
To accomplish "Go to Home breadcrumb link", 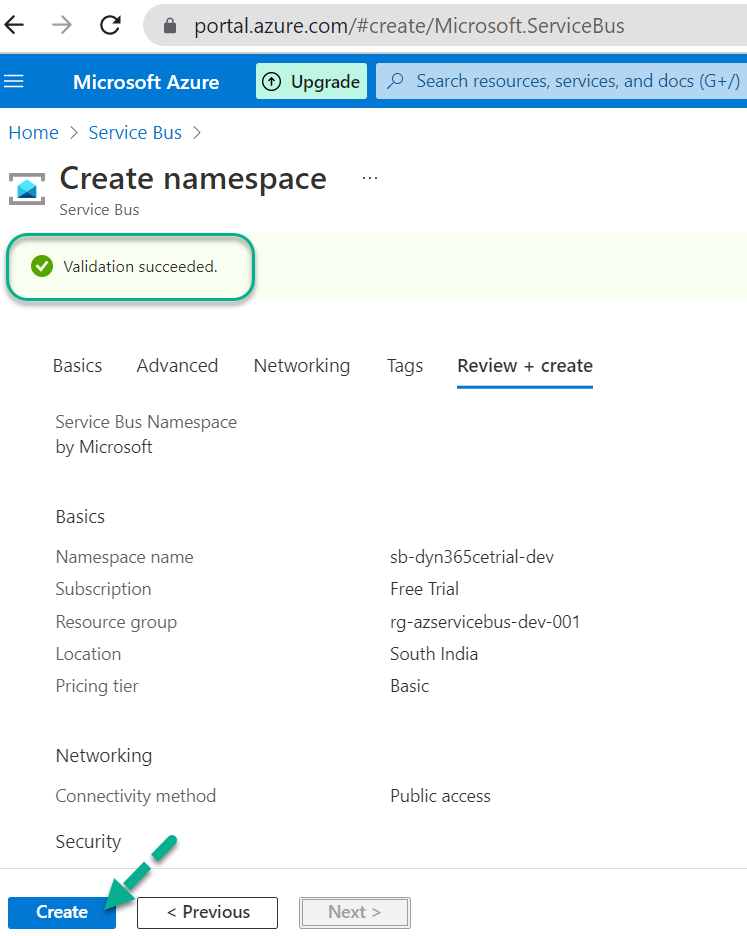I will pos(33,132).
